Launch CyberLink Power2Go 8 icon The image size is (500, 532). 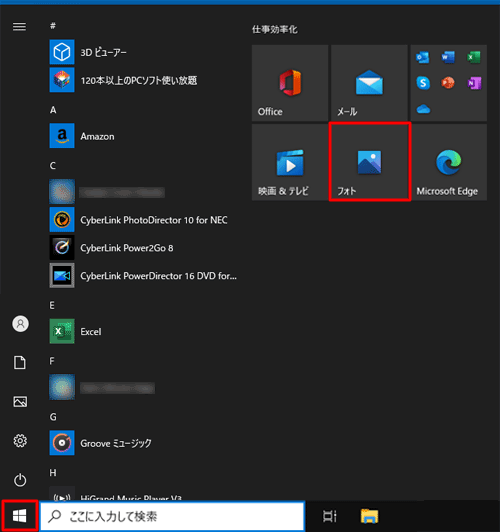click(x=62, y=247)
